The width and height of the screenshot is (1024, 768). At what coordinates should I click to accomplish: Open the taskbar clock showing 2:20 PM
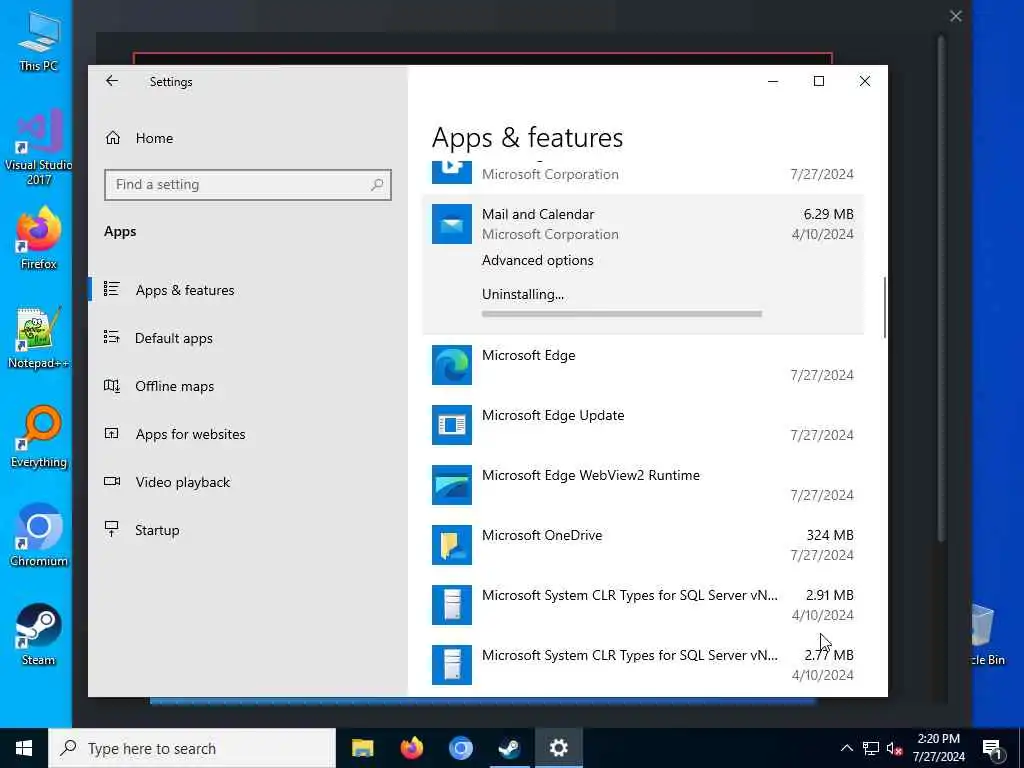(938, 748)
